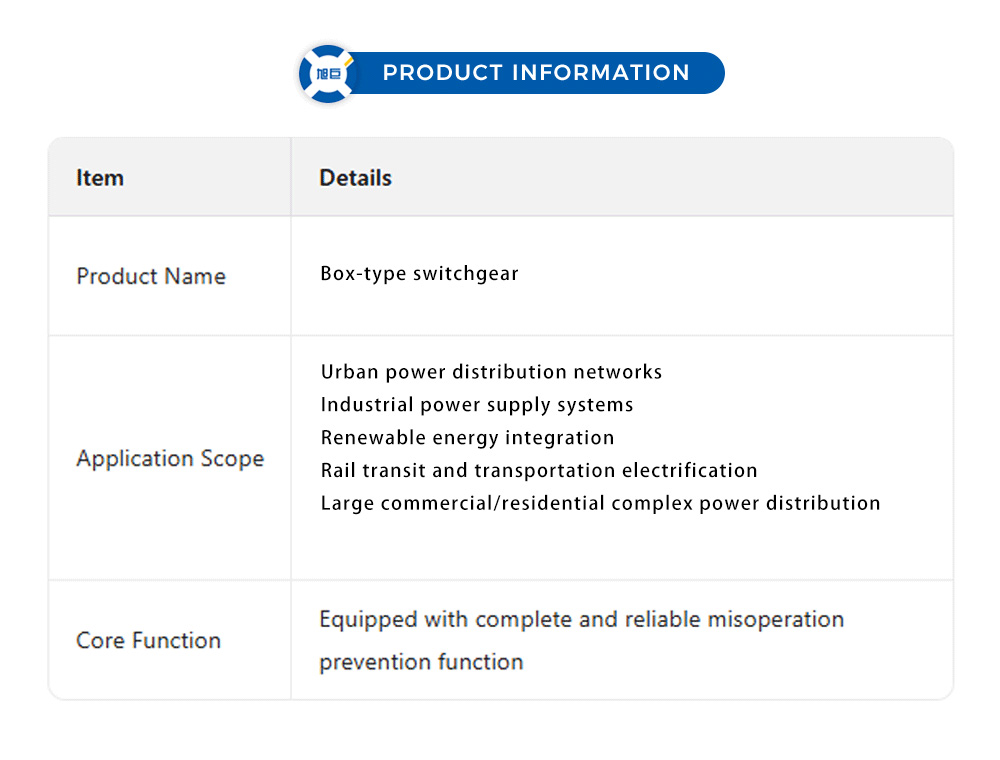1000x760 pixels.
Task: Click the word 'misoperation' in Core Function
Action: click(x=775, y=619)
